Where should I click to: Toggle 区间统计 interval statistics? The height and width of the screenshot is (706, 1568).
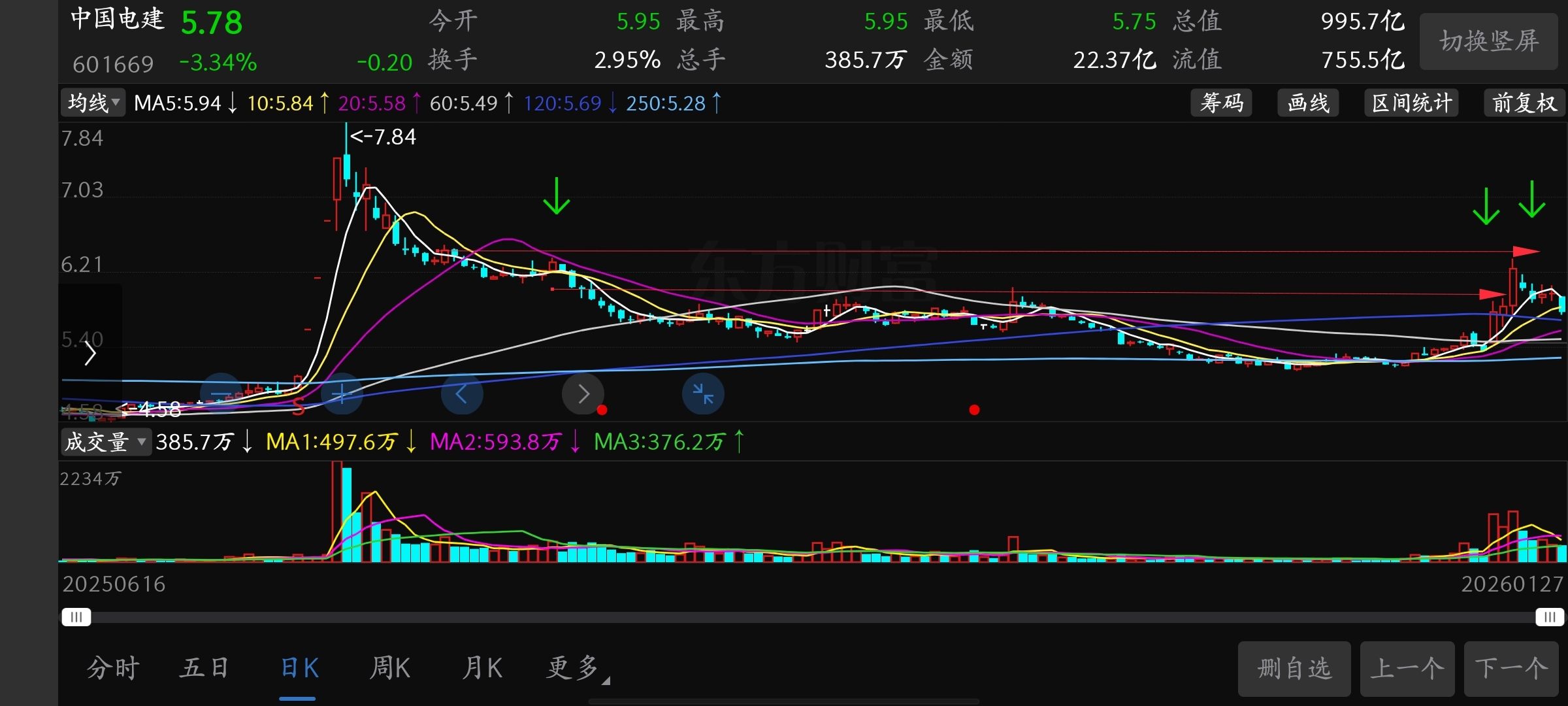[x=1412, y=103]
